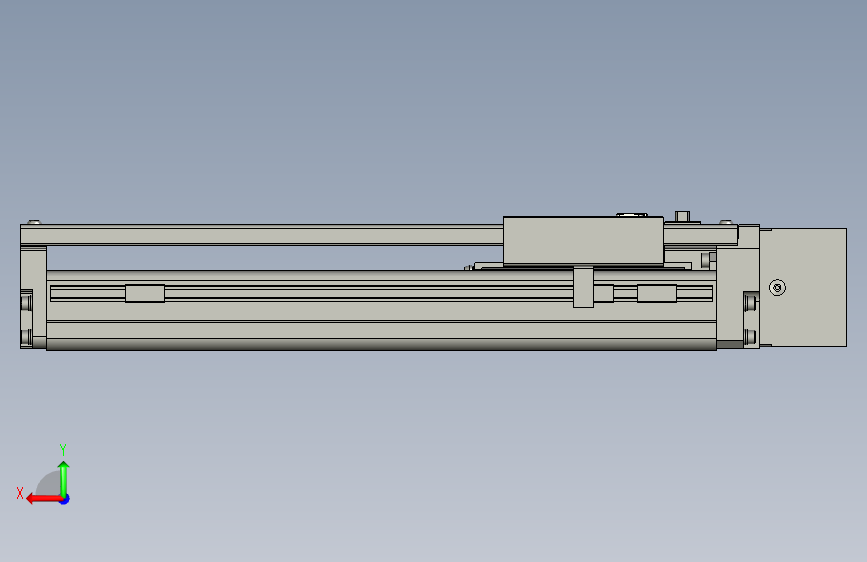
Task: Select the lower bolt on the left end plate
Action: point(26,336)
